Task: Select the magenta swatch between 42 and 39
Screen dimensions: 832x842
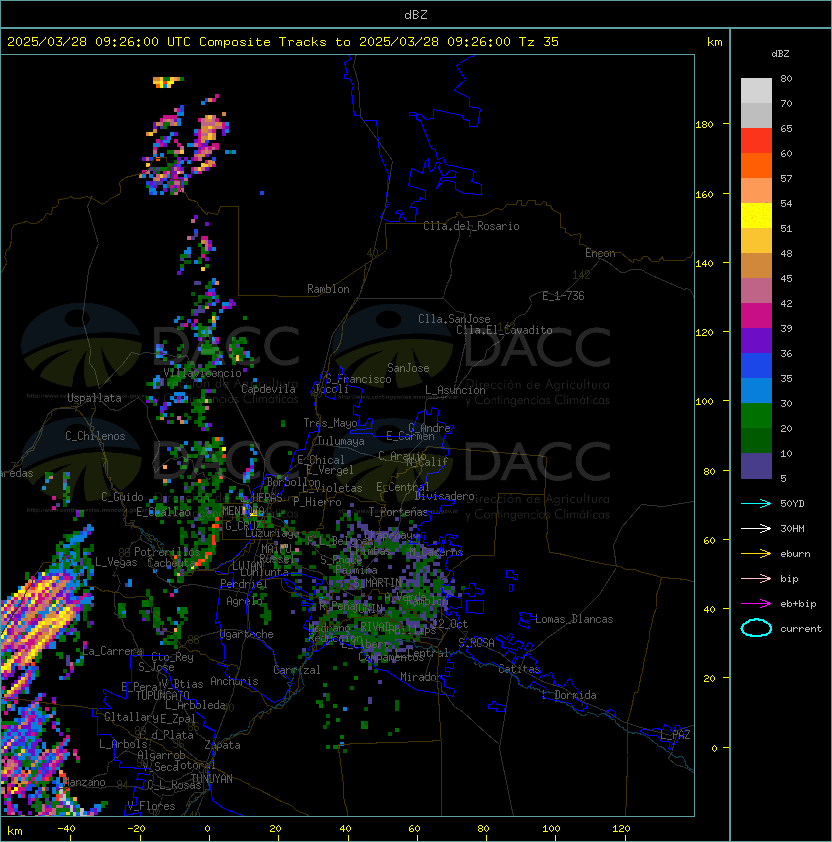Action: click(756, 316)
